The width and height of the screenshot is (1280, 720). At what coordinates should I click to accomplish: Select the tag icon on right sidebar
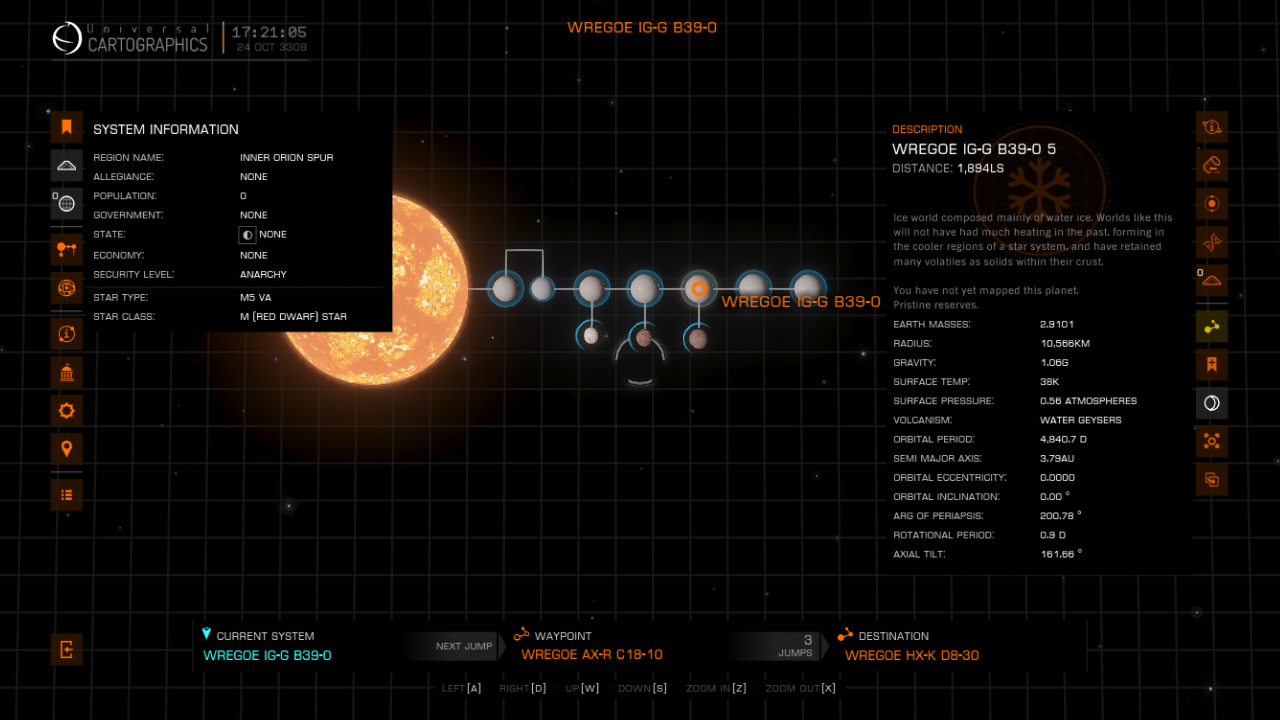coord(1212,165)
